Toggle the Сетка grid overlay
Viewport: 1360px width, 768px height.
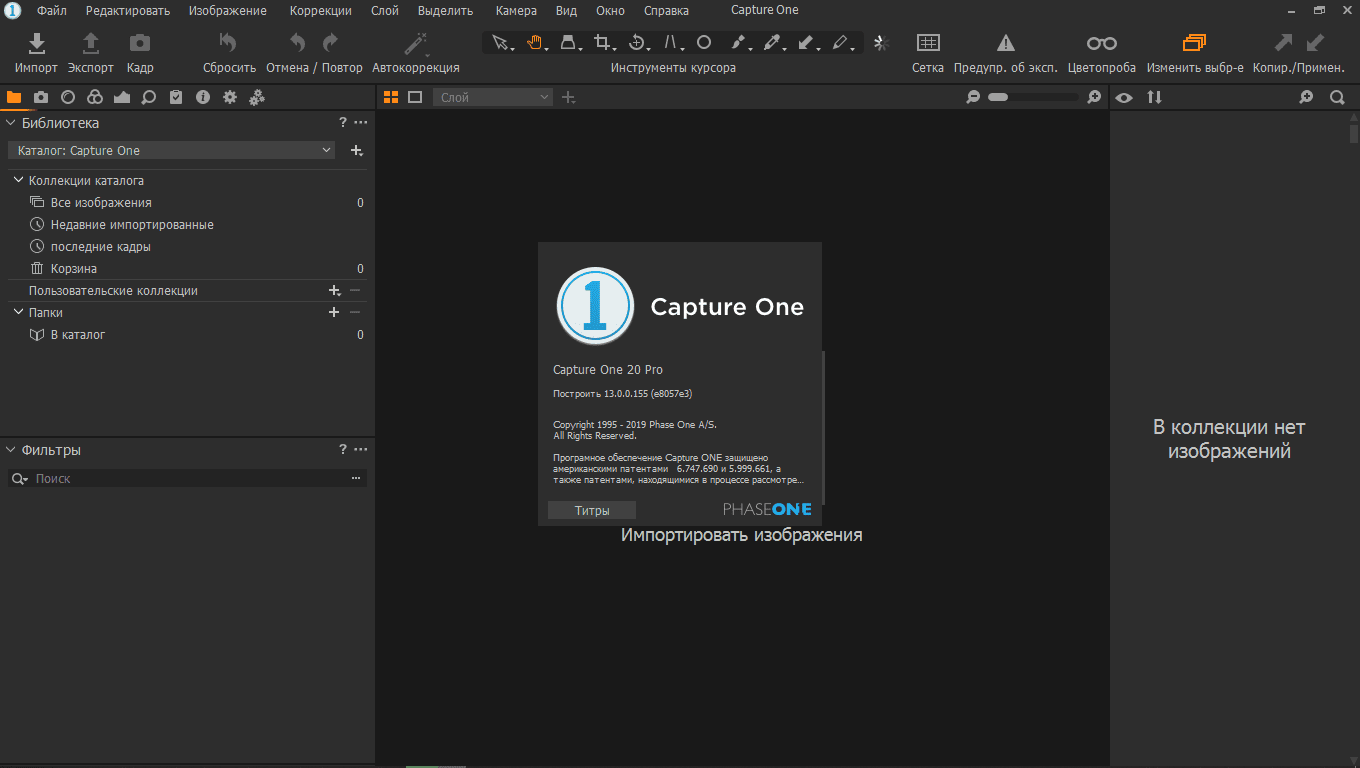pyautogui.click(x=928, y=43)
